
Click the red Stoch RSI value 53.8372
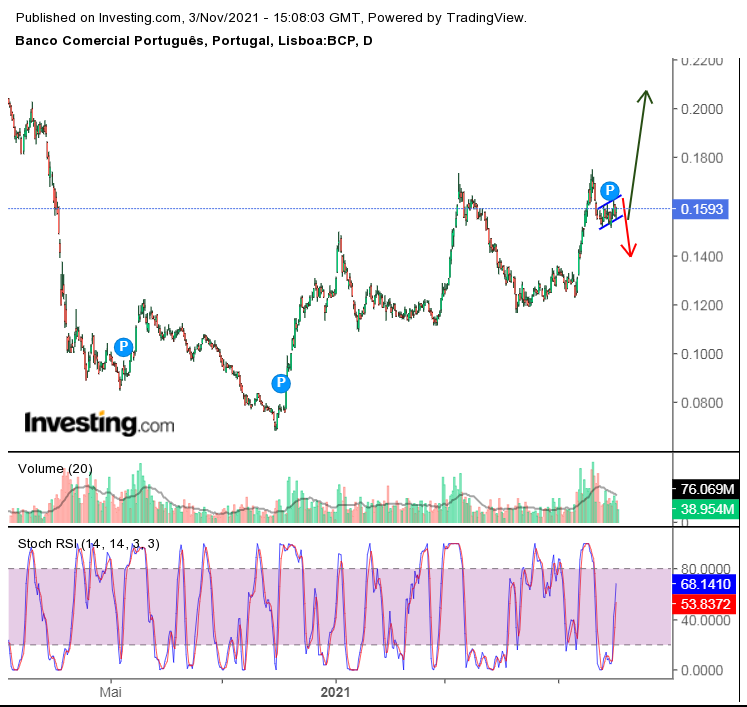tap(704, 604)
